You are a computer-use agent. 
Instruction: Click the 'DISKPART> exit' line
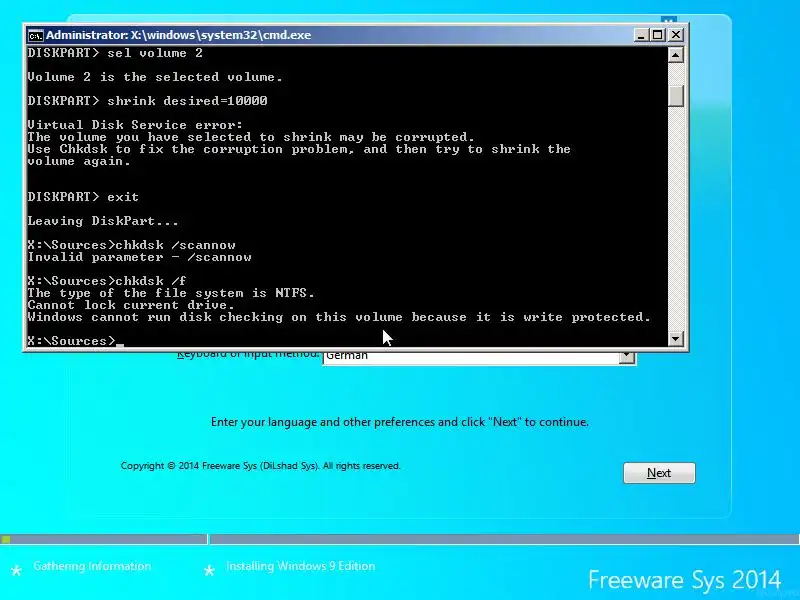[x=83, y=196]
